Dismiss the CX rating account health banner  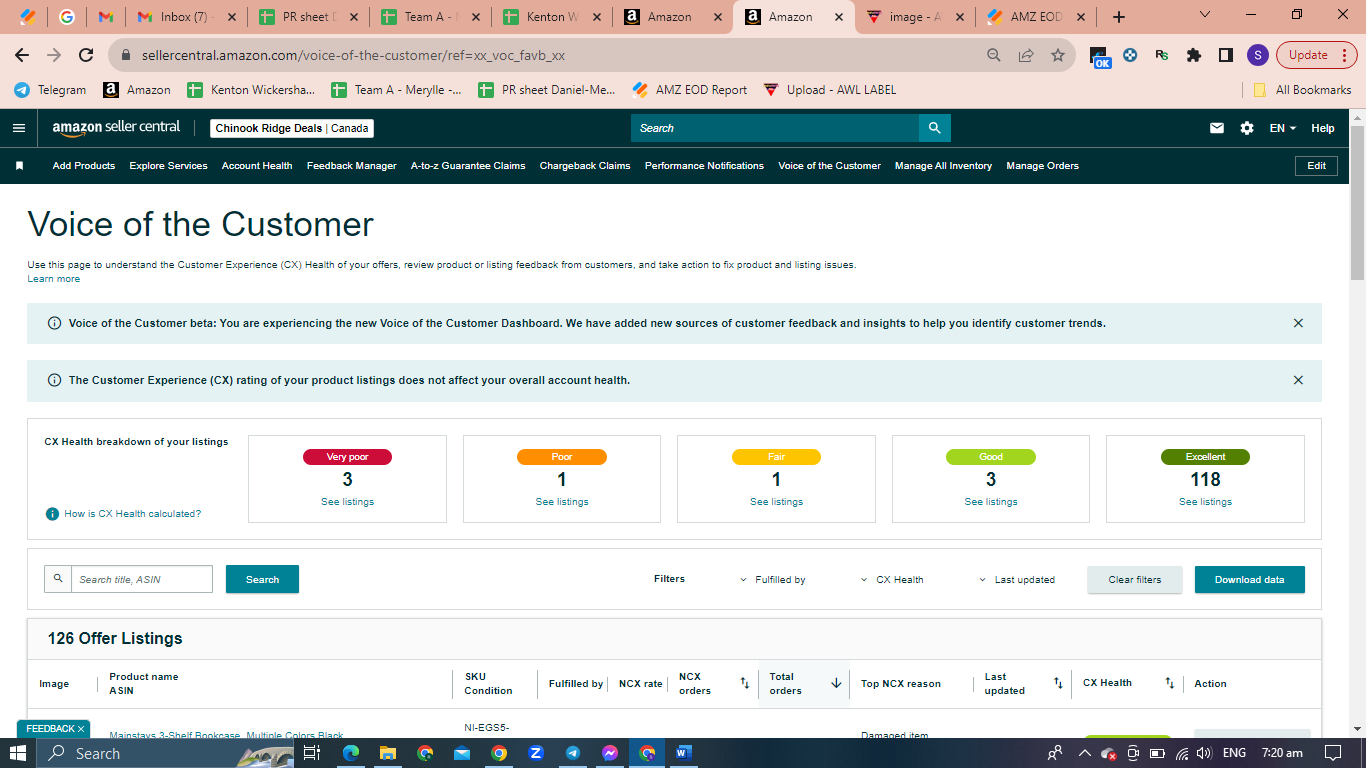point(1298,380)
